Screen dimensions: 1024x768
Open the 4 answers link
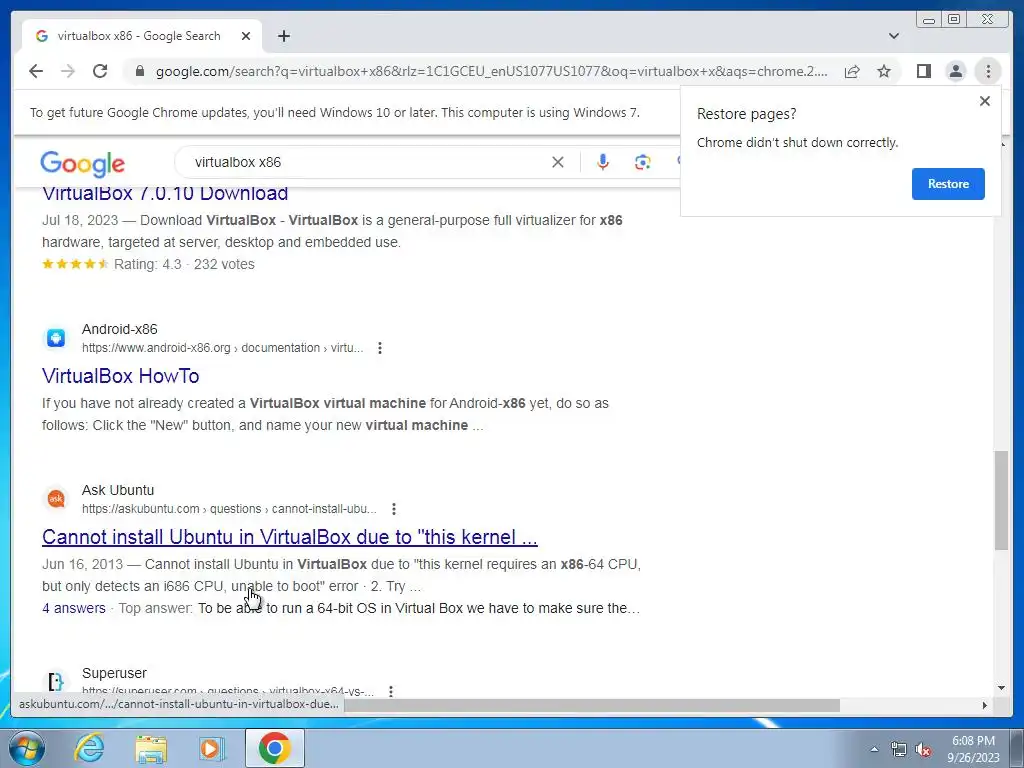74,608
